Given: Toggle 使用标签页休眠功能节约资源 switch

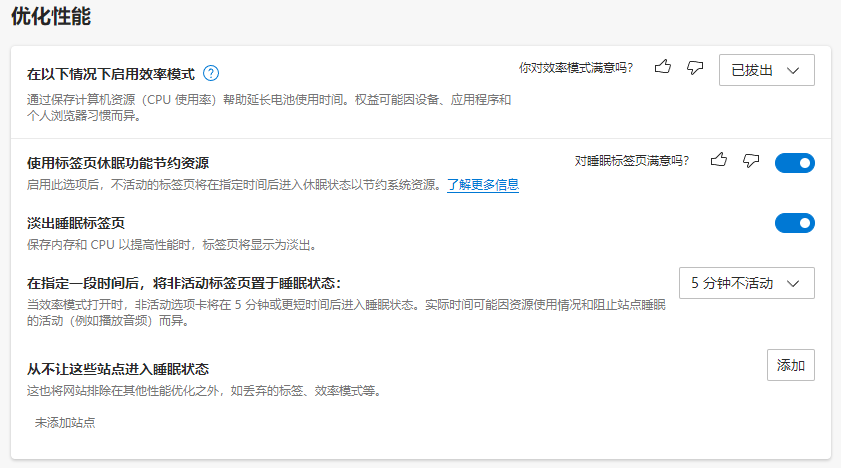Looking at the screenshot, I should coord(794,162).
